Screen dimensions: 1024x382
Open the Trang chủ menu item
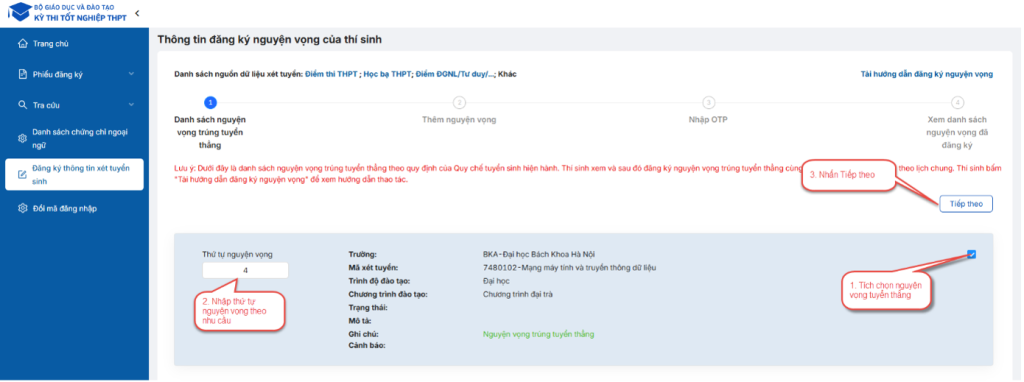click(74, 44)
